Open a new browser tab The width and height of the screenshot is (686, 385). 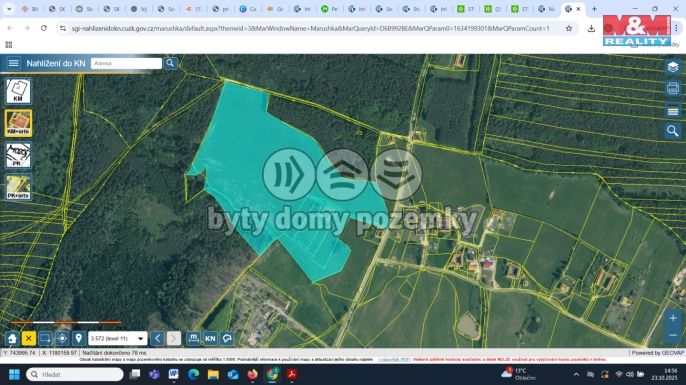click(594, 9)
